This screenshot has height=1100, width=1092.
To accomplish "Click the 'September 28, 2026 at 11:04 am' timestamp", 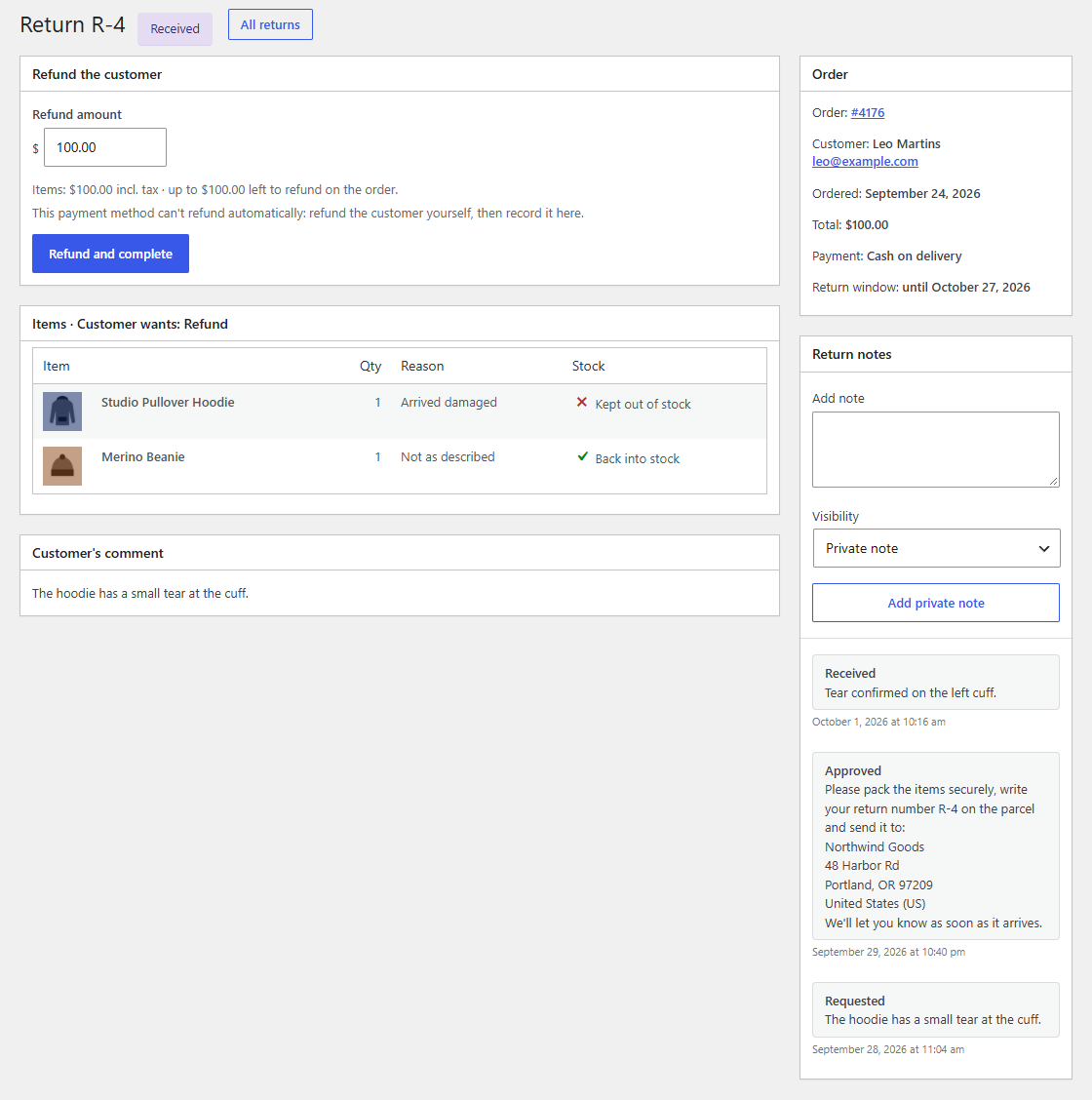I will [888, 1049].
